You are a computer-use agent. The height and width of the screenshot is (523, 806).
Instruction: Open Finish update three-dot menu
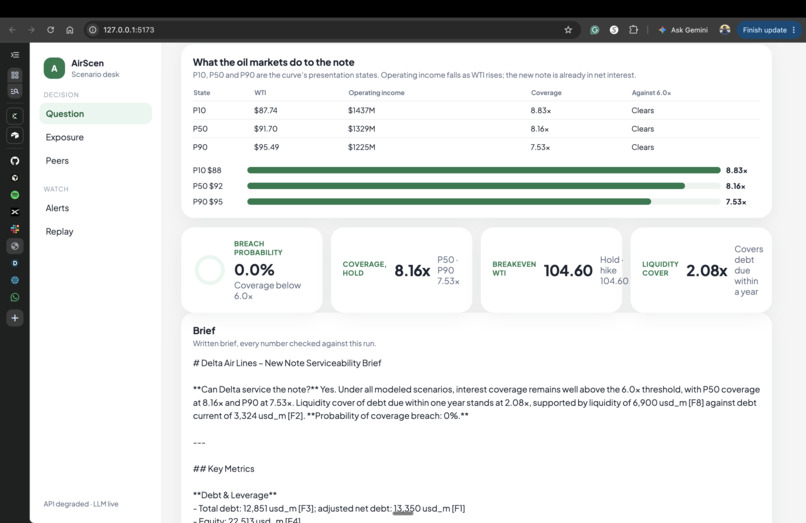tap(794, 30)
